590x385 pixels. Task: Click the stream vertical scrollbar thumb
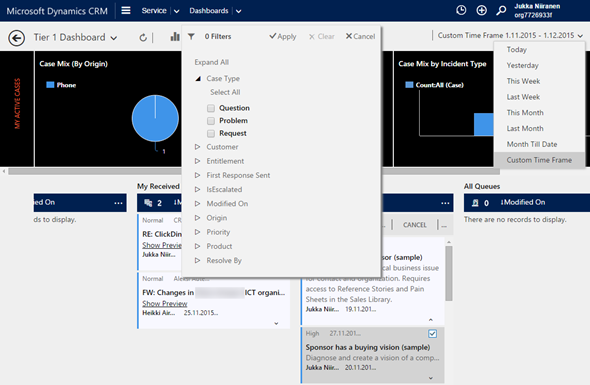(x=449, y=274)
